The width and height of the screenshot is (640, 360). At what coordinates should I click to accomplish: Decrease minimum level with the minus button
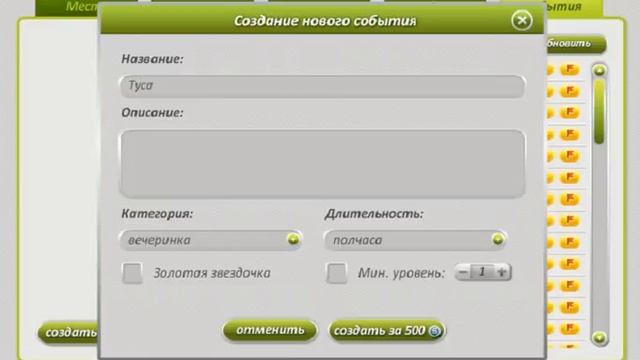point(463,272)
